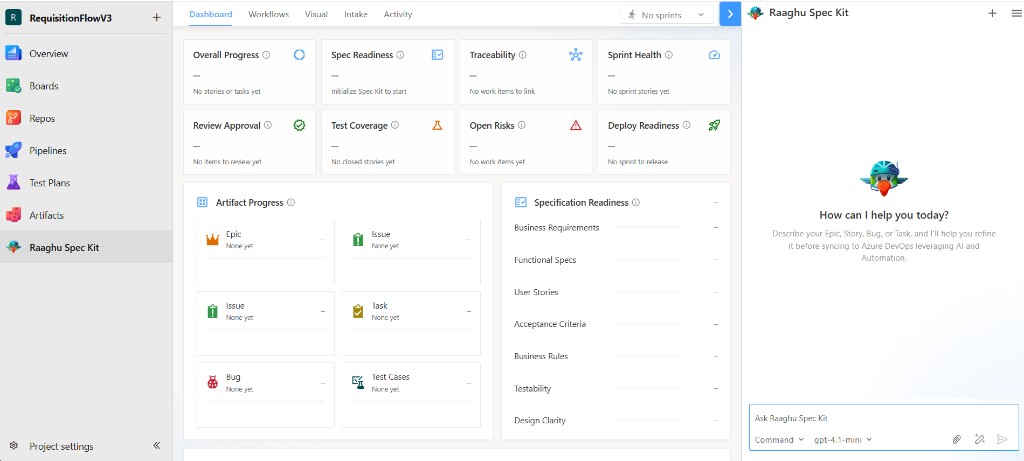Switch to the Visual tab
The image size is (1024, 461).
click(316, 14)
